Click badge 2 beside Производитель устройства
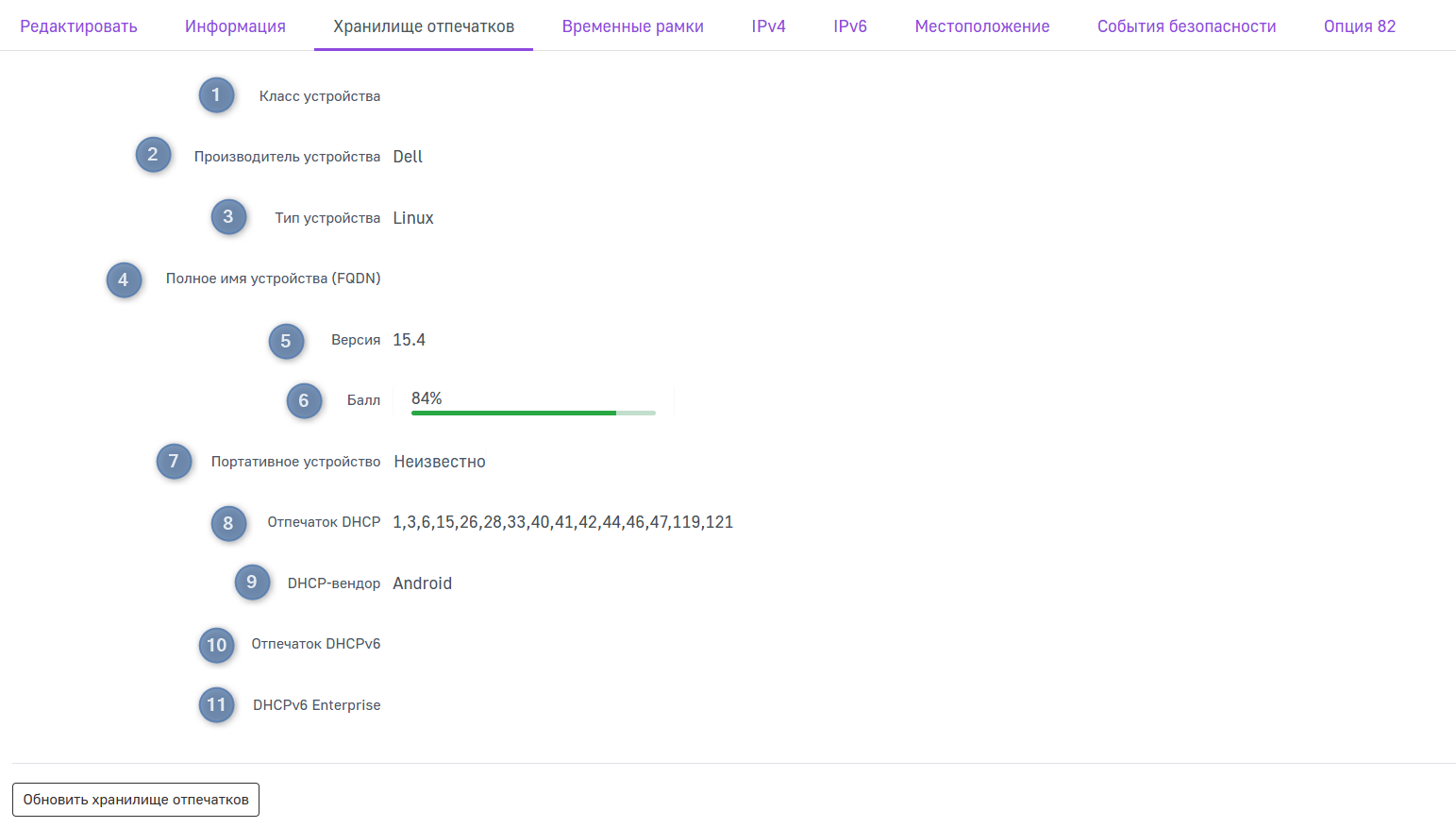 [153, 155]
